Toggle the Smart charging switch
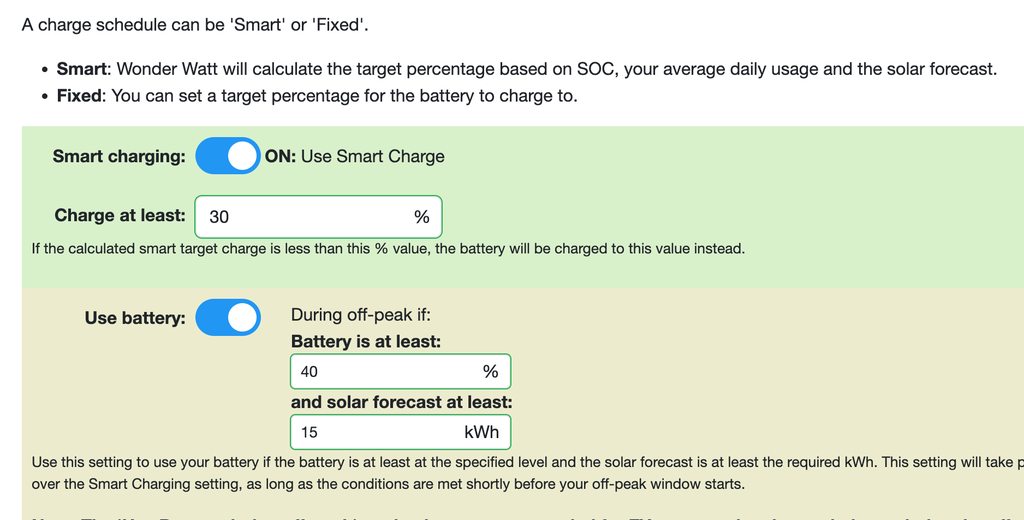Screen dimensions: 1024x520 tap(227, 156)
